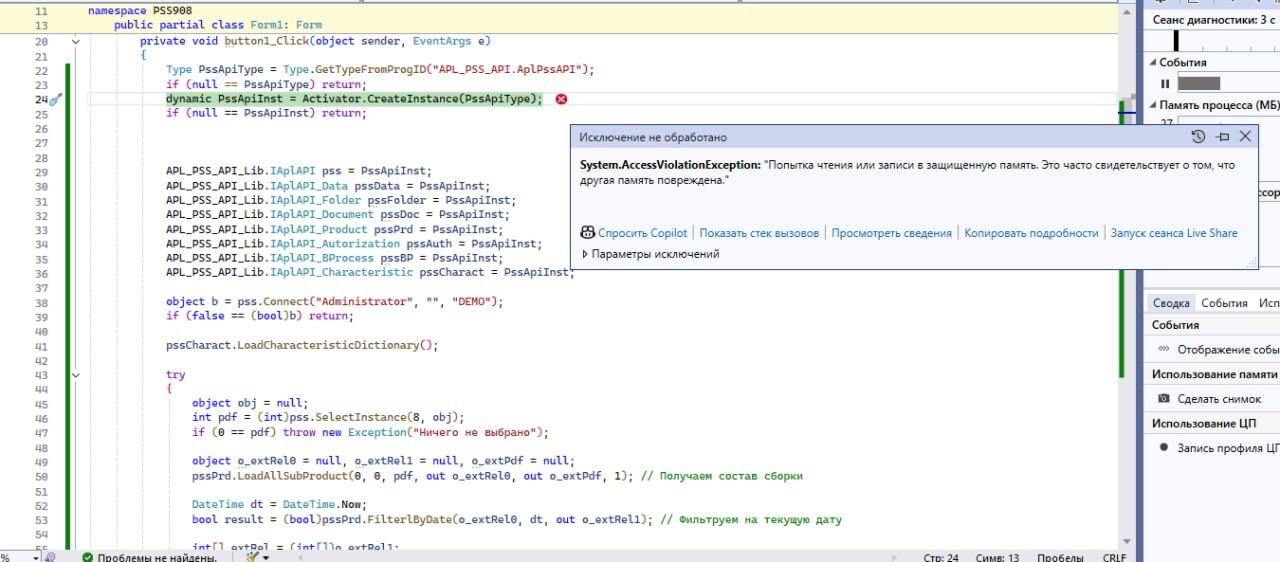The height and width of the screenshot is (562, 1280).
Task: Collapse the try block at line 43
Action: tap(75, 375)
